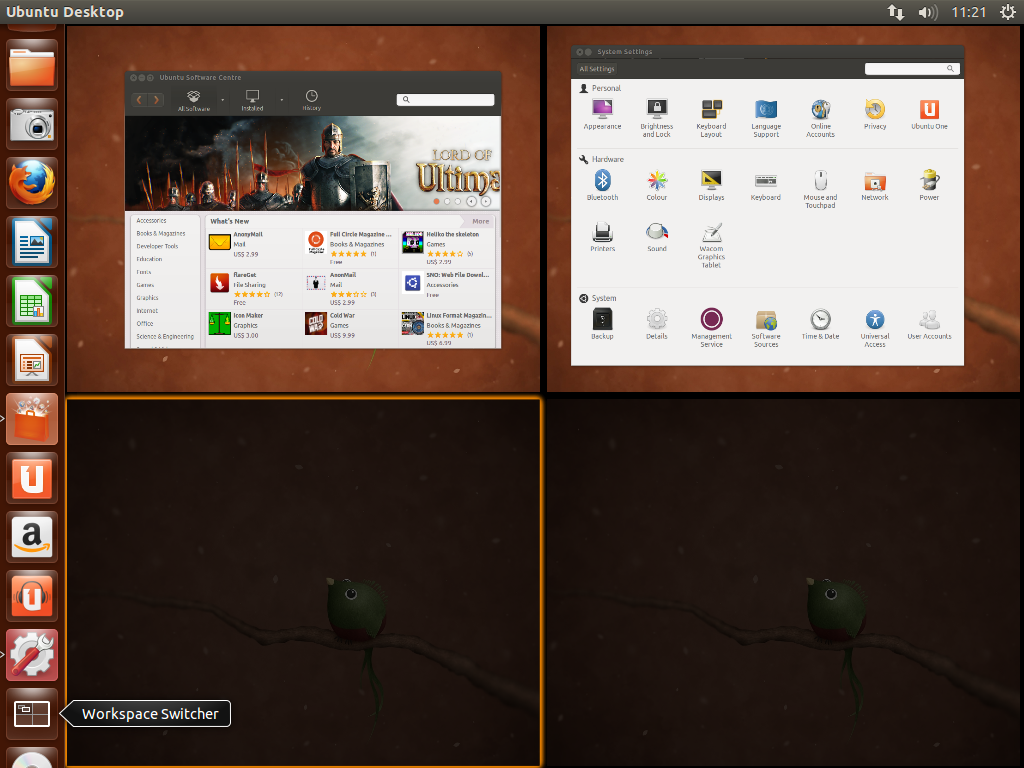1024x768 pixels.
Task: Open Keyboard Layout settings
Action: [x=711, y=119]
